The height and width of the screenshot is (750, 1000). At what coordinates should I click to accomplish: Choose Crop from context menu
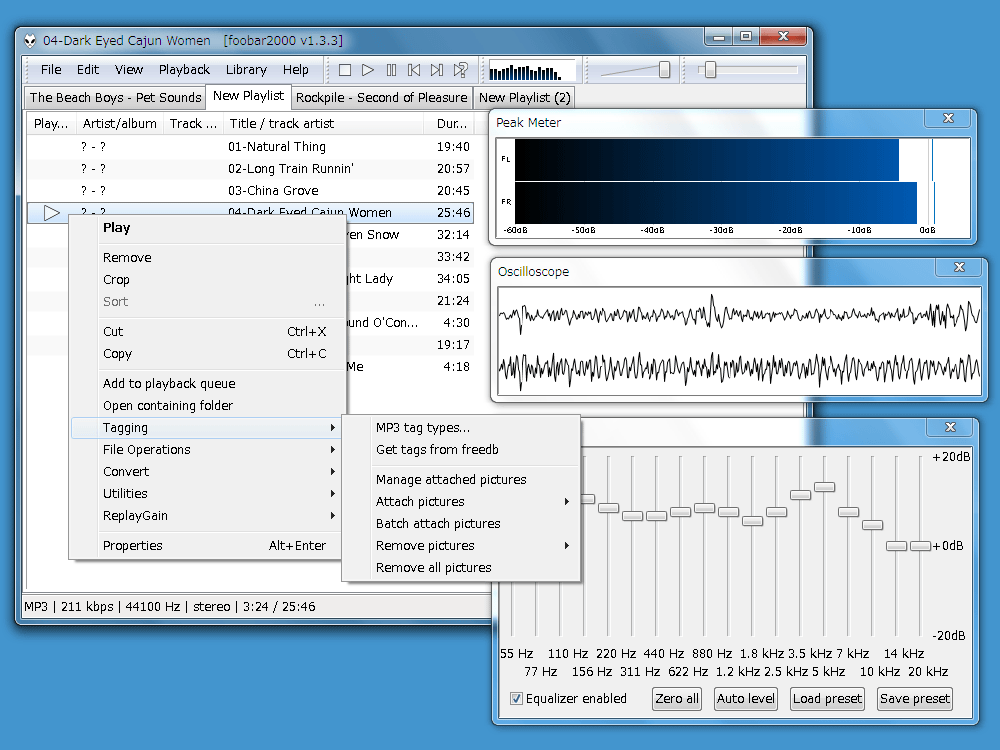point(208,280)
